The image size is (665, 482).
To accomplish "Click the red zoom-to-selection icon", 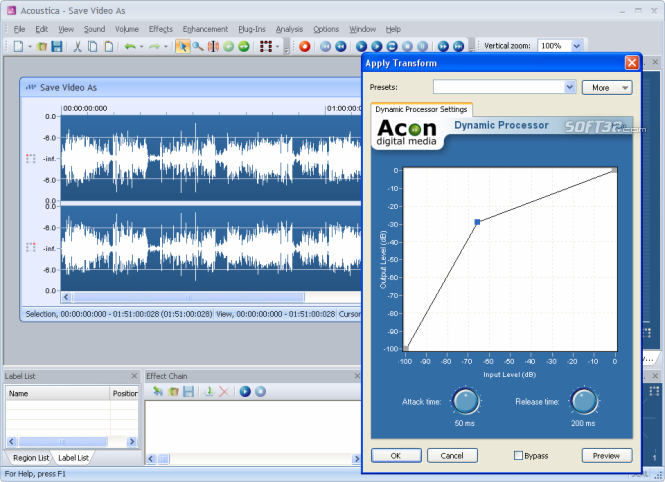I will click(213, 46).
